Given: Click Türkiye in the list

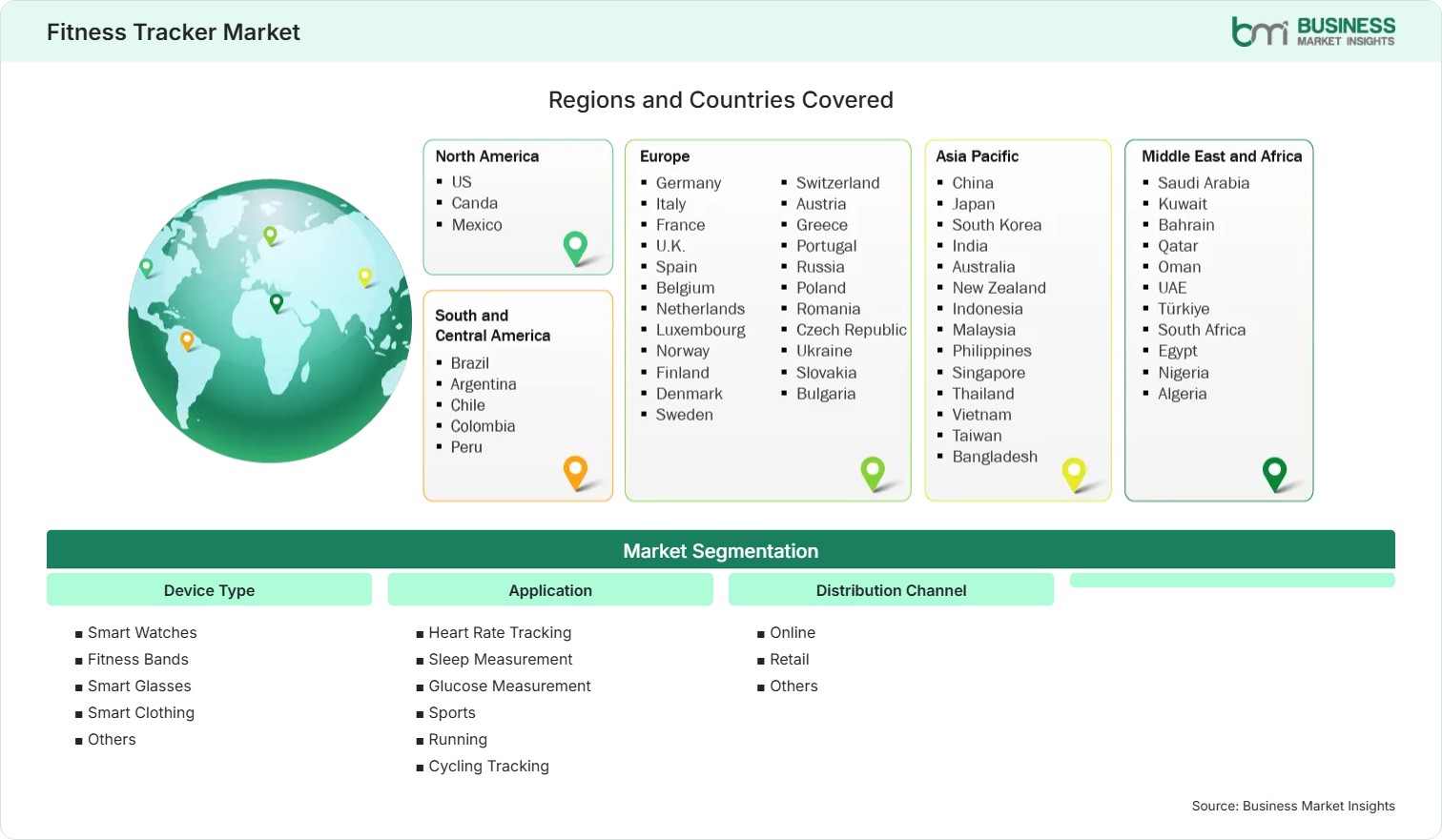Looking at the screenshot, I should click(1184, 309).
